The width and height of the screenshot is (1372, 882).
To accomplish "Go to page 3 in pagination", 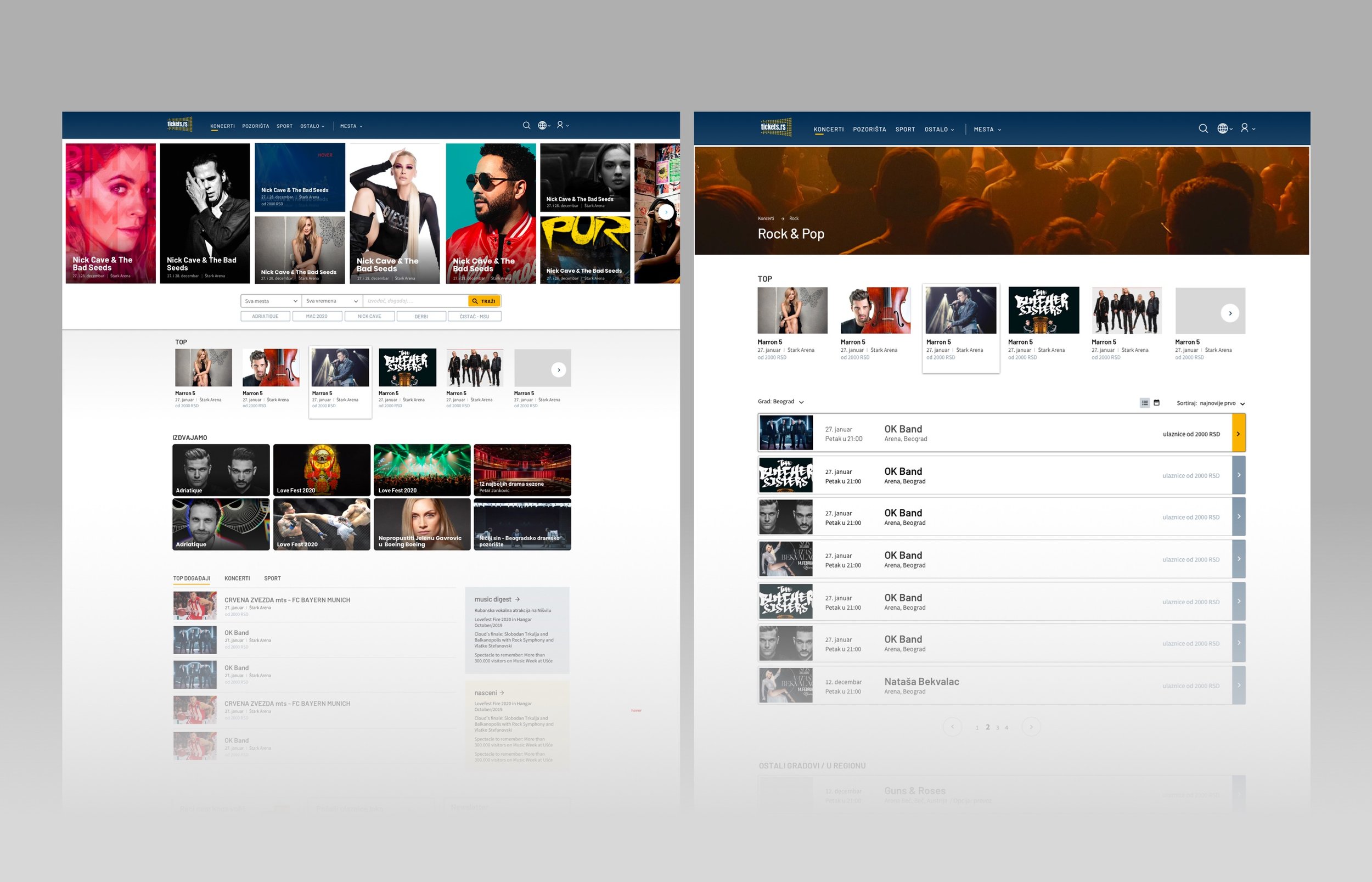I will coord(998,727).
